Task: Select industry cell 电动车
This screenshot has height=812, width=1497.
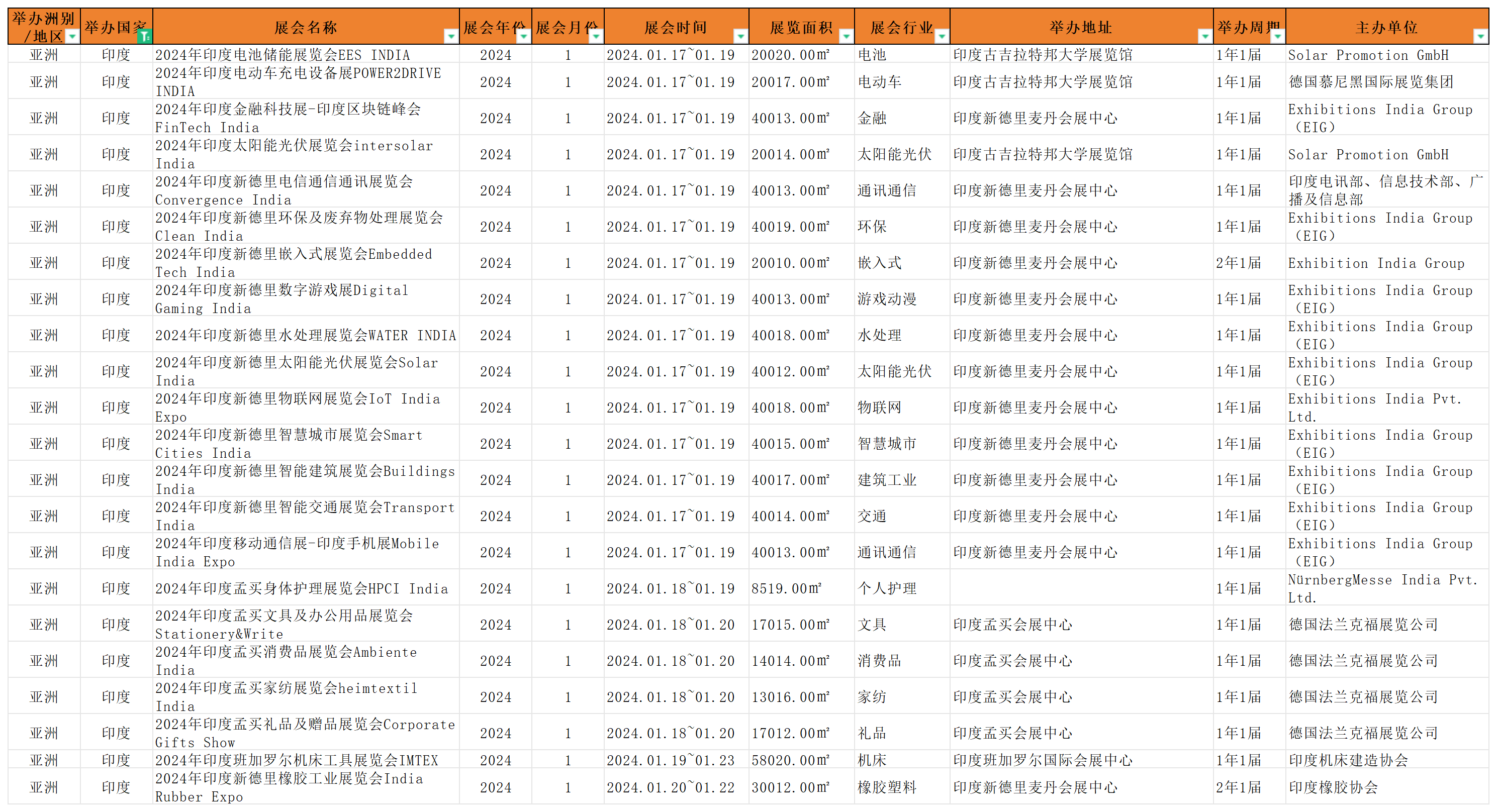Action: pyautogui.click(x=902, y=81)
